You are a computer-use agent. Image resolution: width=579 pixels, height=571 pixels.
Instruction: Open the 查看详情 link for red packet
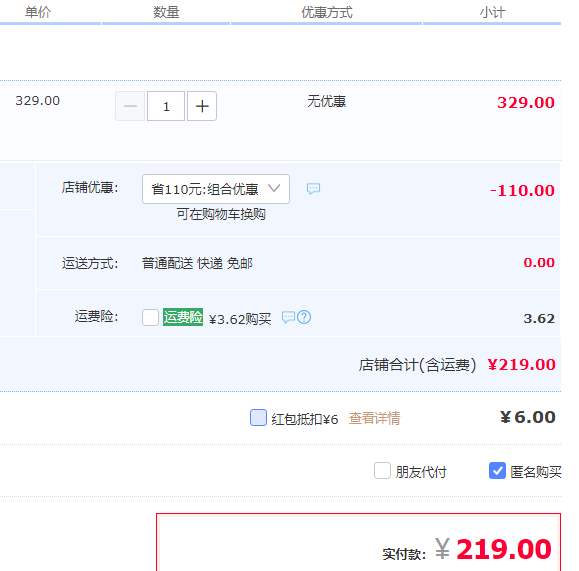point(374,418)
